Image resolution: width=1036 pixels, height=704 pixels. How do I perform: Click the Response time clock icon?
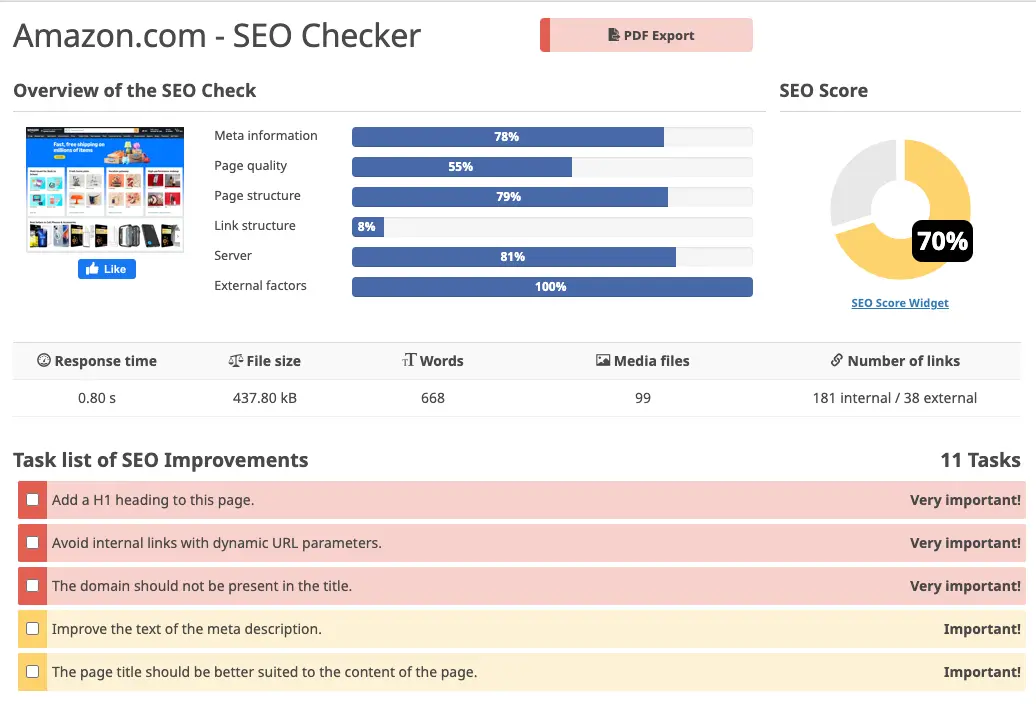(43, 361)
